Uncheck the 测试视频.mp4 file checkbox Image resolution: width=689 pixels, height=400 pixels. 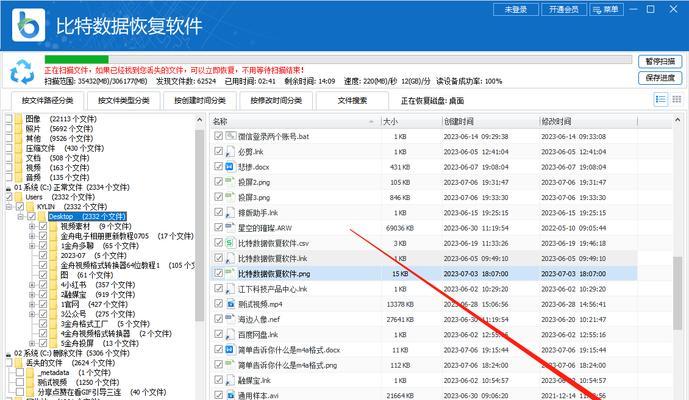click(x=218, y=303)
